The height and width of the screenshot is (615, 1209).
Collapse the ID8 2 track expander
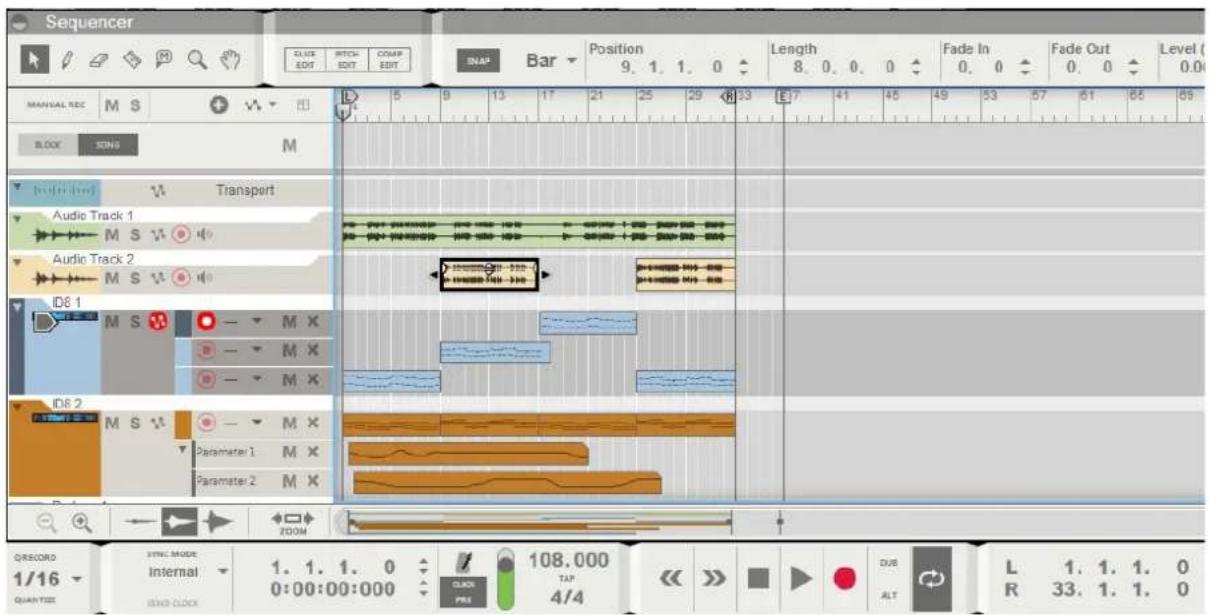[16, 408]
